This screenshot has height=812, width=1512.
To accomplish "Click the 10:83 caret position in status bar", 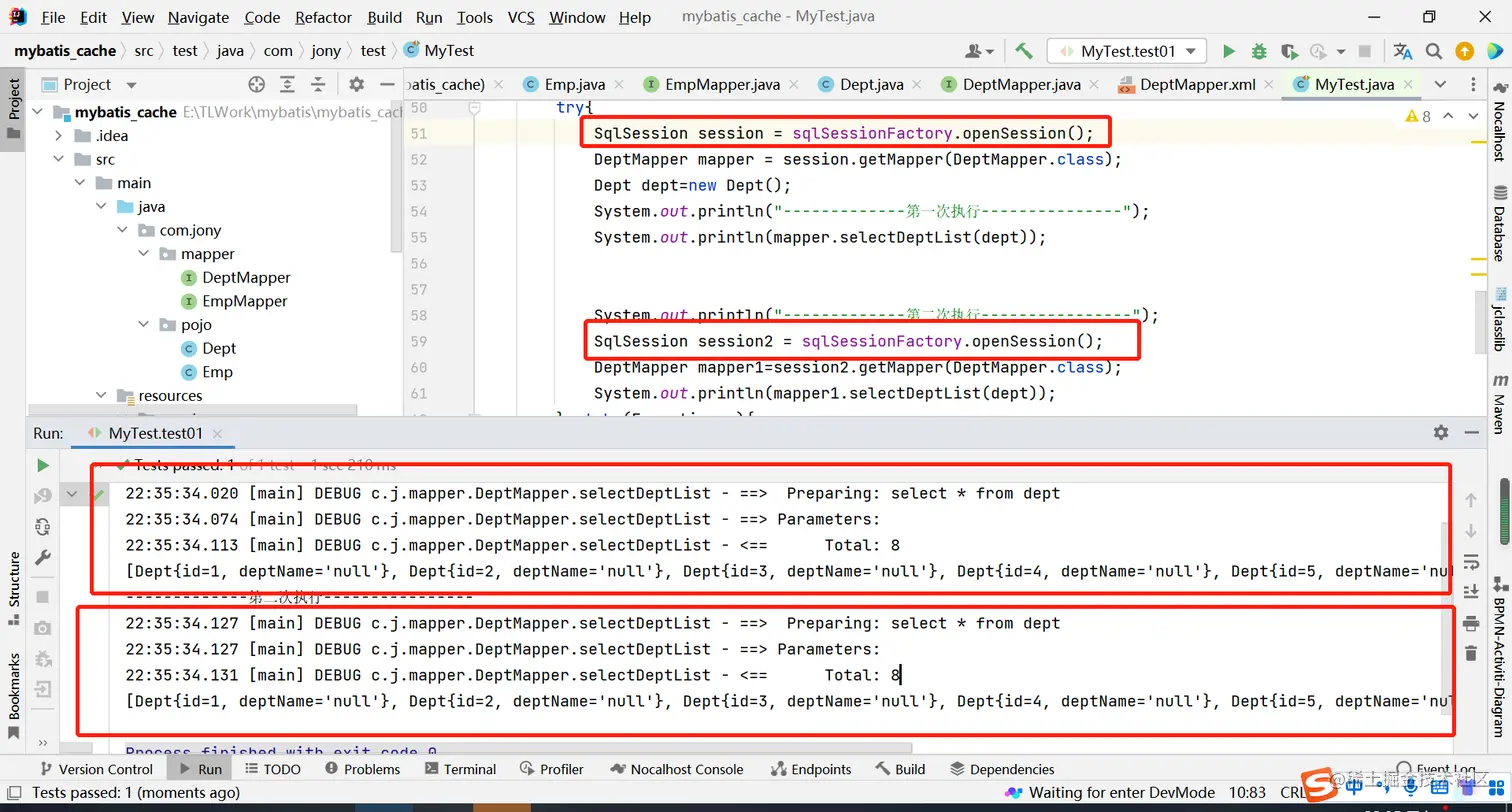I will 1247,793.
